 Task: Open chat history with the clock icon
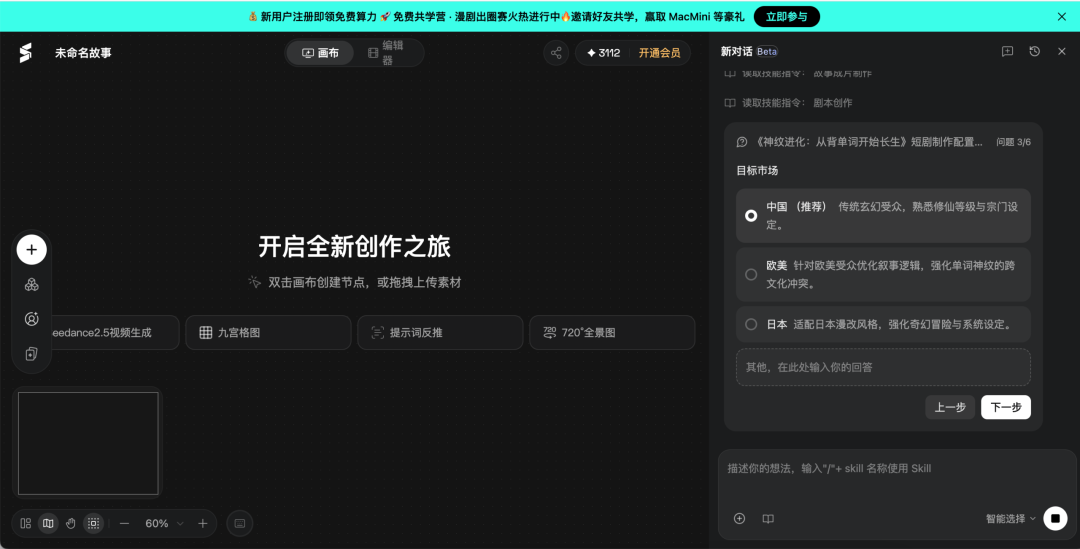1035,51
